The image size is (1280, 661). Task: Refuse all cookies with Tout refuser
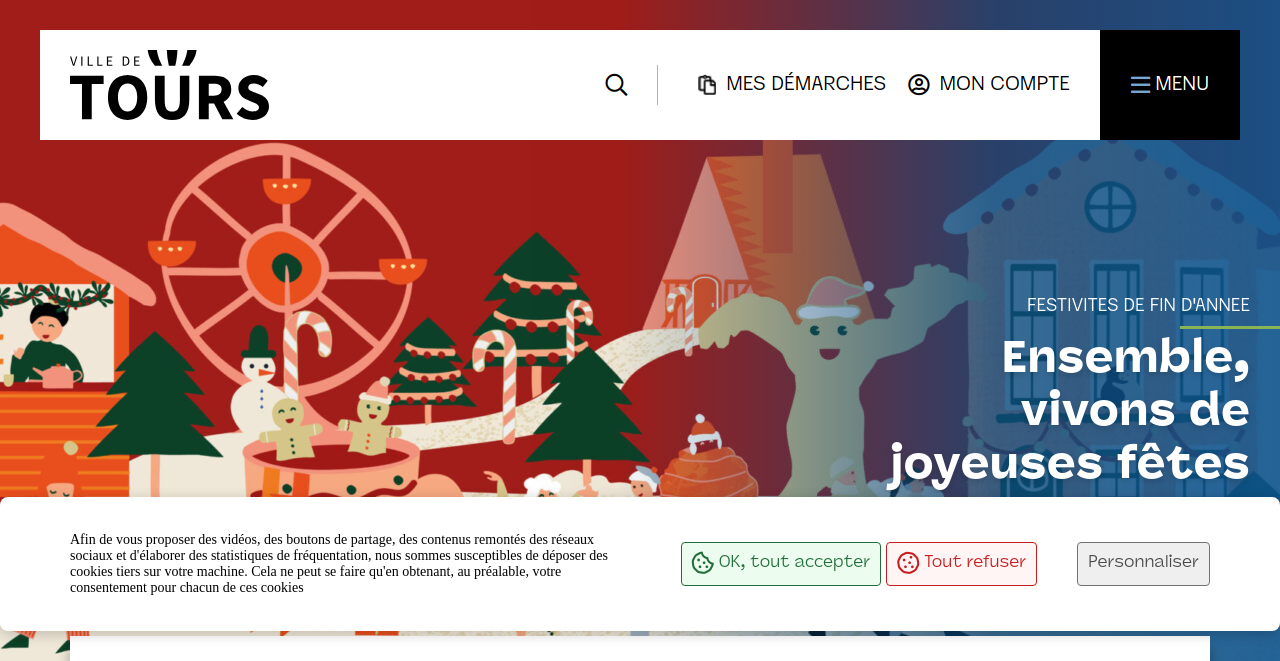tap(961, 564)
